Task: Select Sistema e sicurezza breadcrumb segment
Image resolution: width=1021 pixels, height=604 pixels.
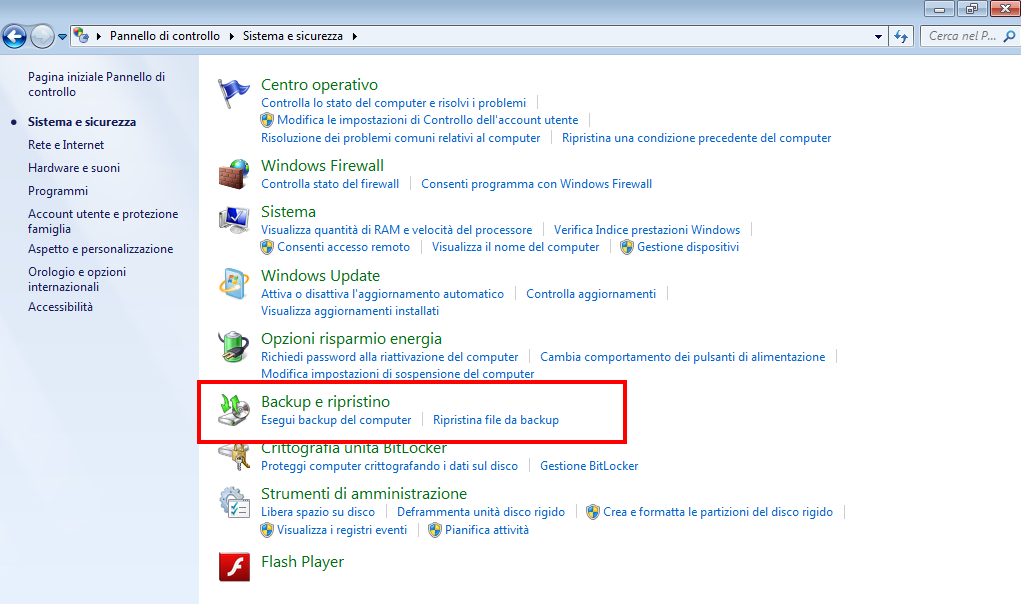Action: (x=293, y=36)
